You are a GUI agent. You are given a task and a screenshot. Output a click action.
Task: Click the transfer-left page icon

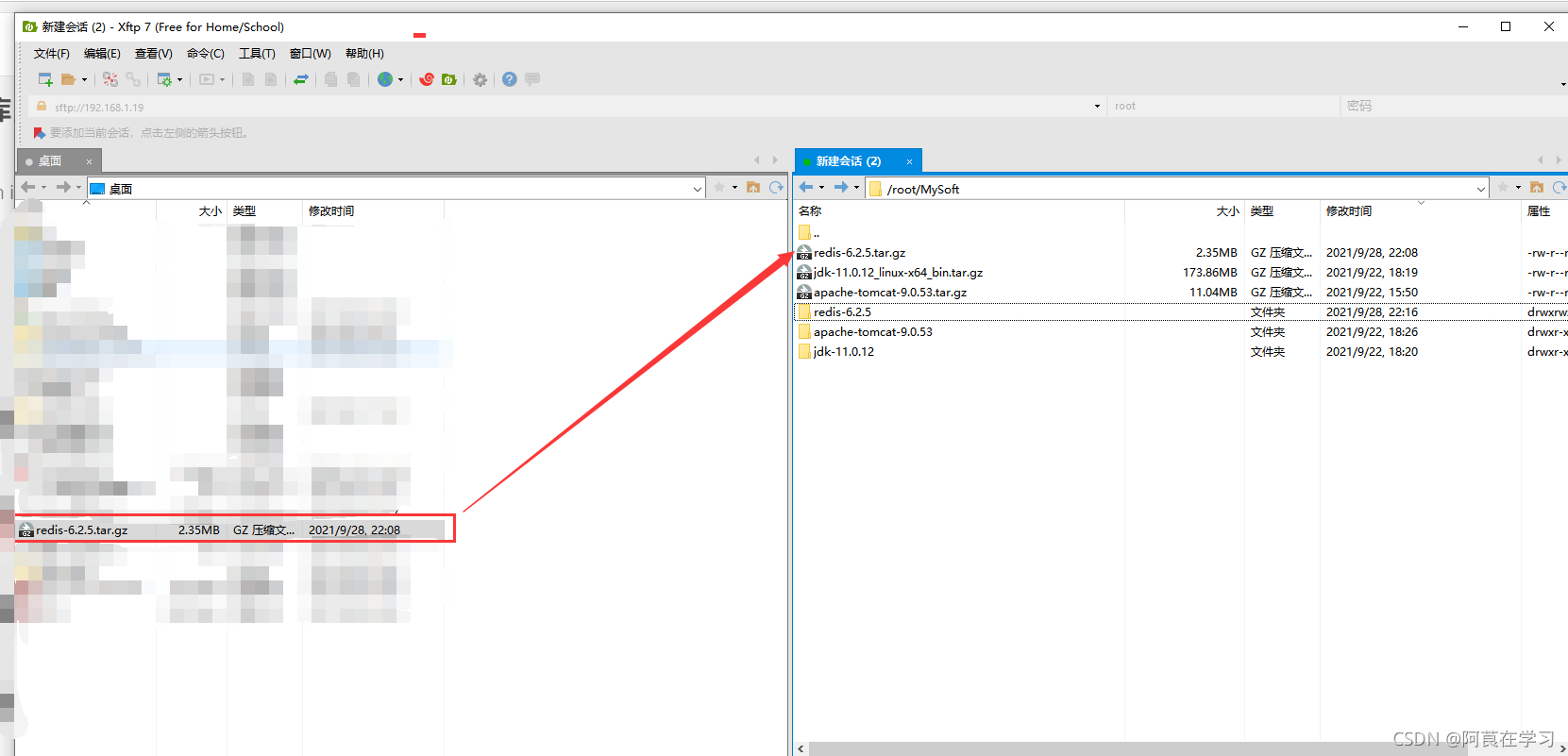248,79
